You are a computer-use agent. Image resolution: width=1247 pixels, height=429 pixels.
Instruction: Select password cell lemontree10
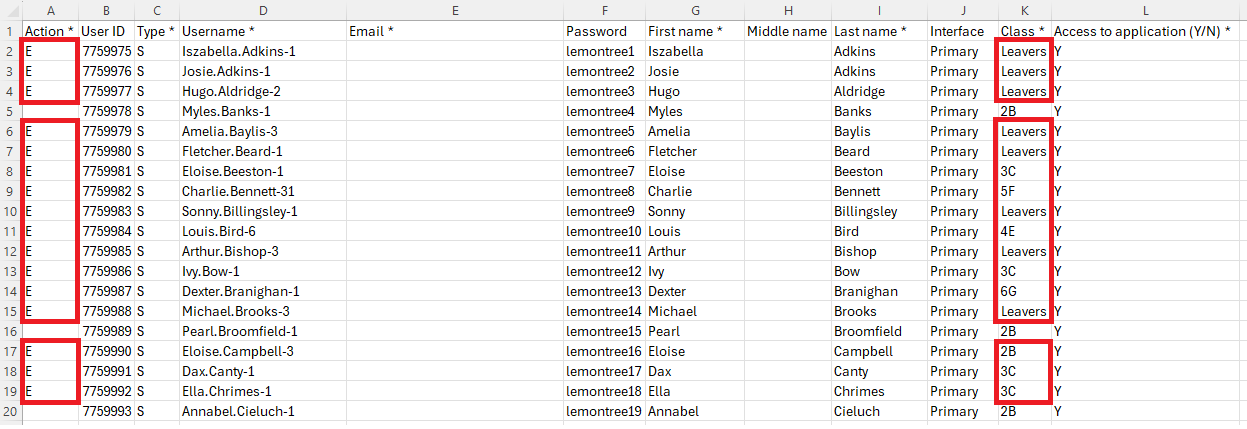coord(601,231)
